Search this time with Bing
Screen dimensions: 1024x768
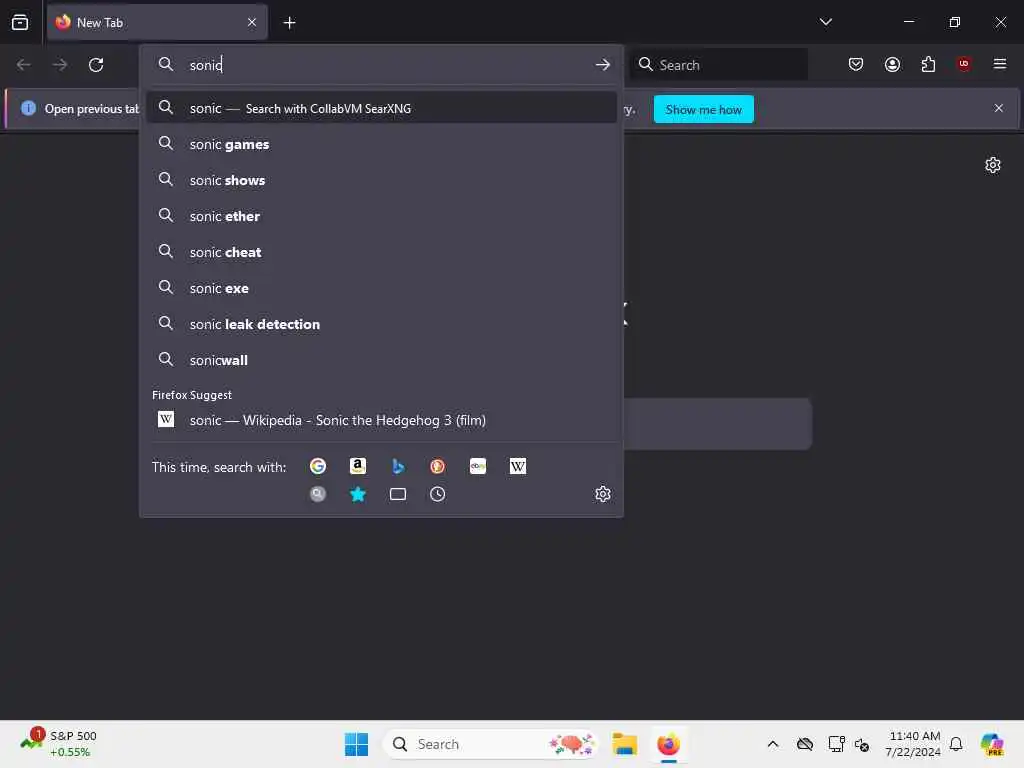coord(398,466)
